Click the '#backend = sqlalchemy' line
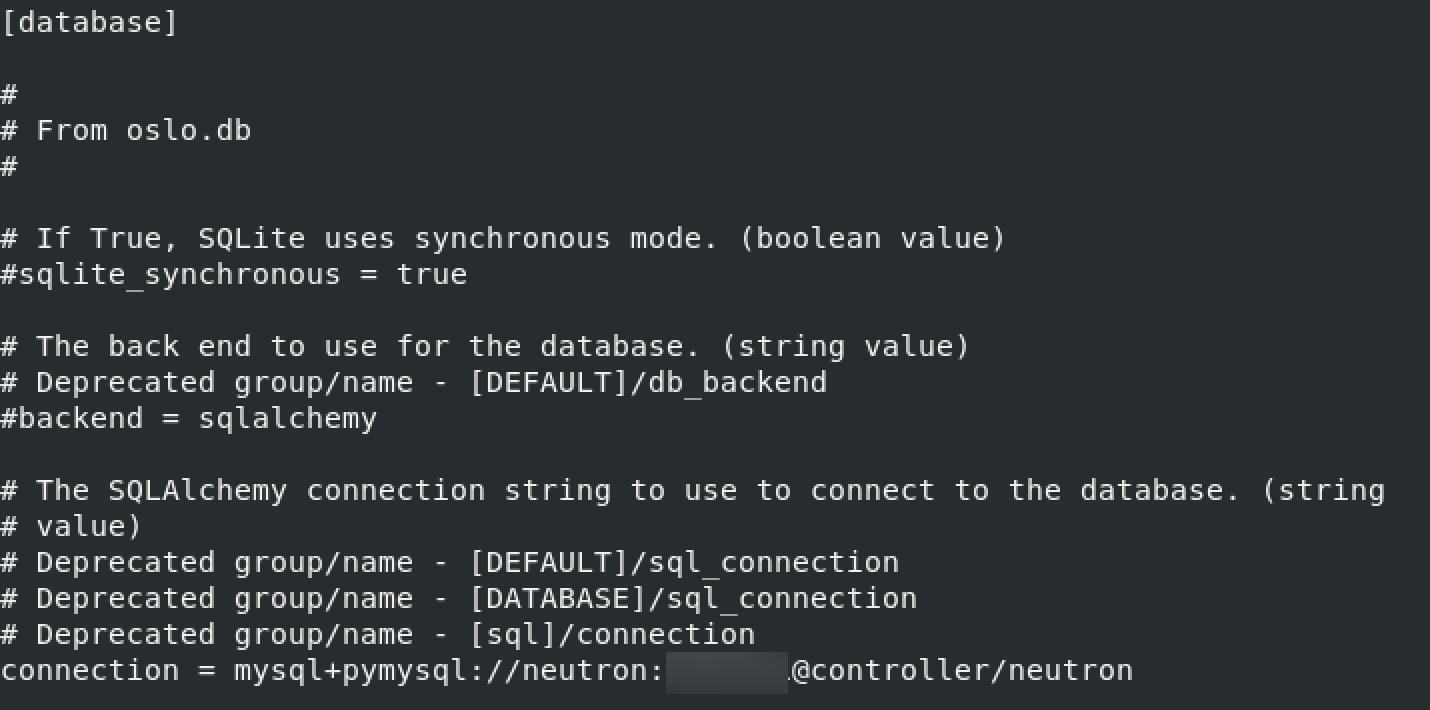This screenshot has width=1430, height=710. (x=189, y=418)
